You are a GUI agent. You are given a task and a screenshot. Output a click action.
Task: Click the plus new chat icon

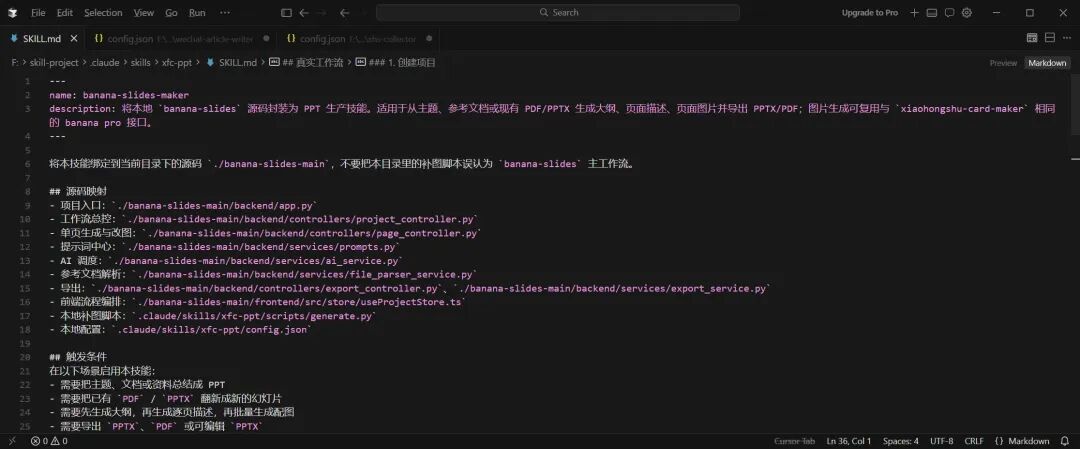point(914,12)
